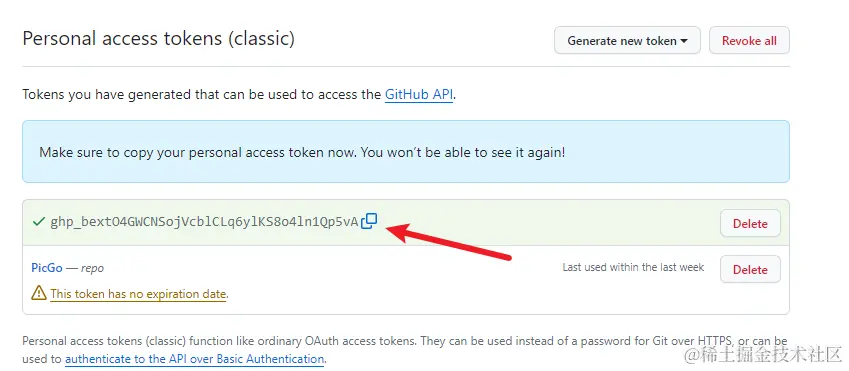Open the PicGo token settings link

[x=47, y=268]
